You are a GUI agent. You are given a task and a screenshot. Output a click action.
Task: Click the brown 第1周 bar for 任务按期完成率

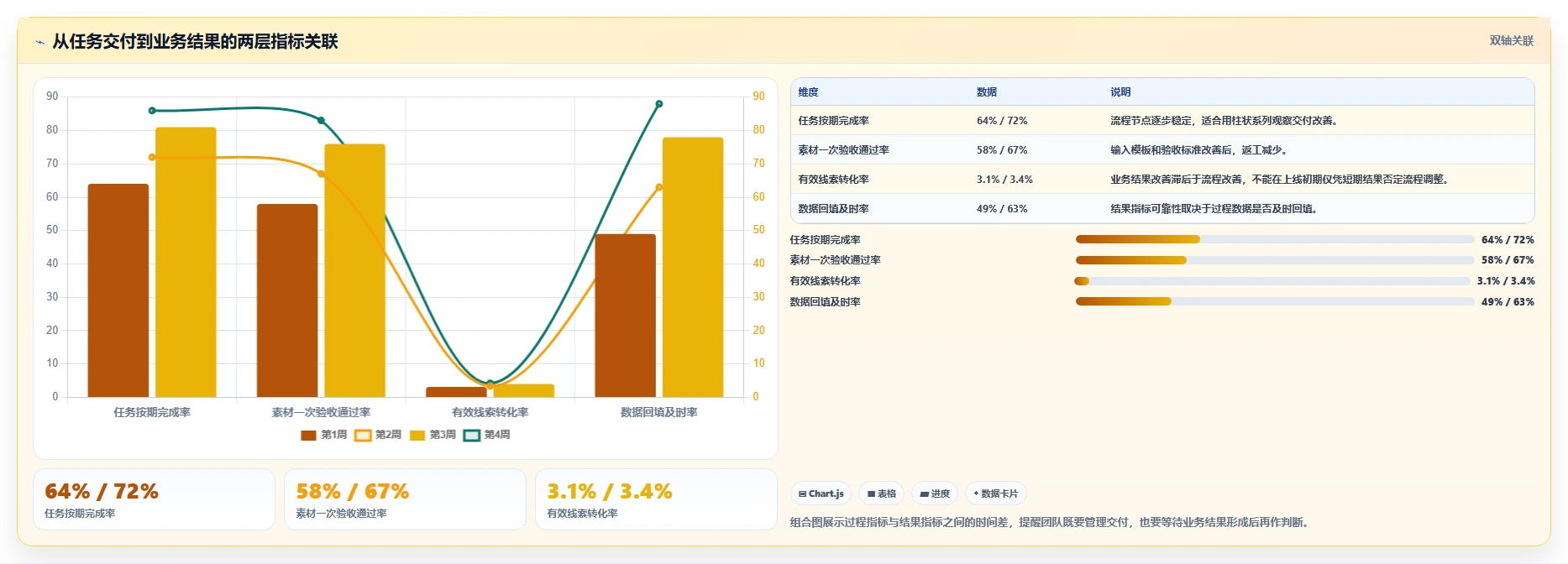coord(118,290)
